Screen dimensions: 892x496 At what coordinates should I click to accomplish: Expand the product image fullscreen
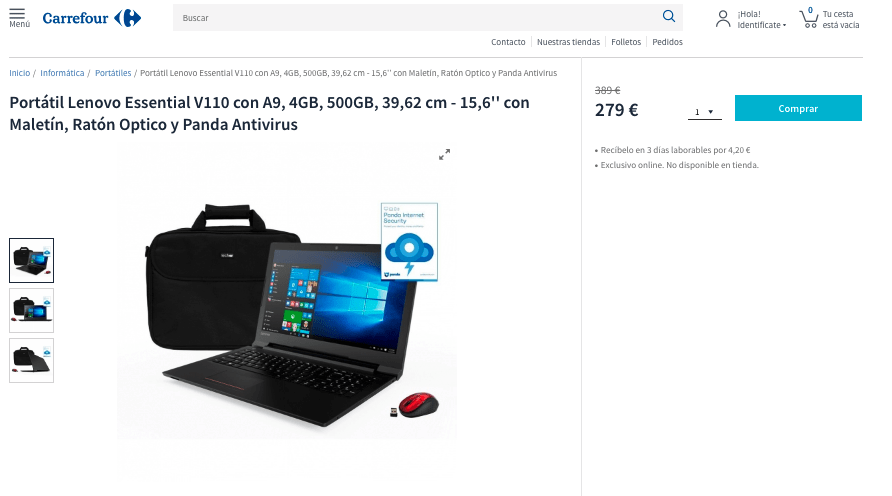coord(444,154)
